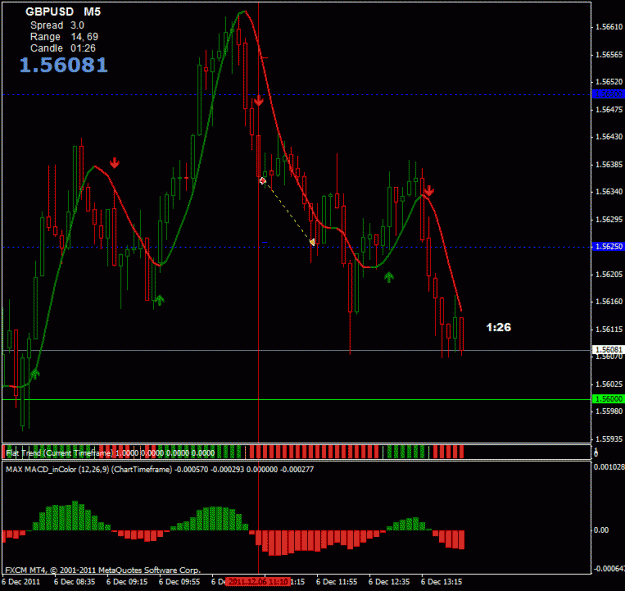
Task: Click the 1.56475 price scale label
Action: [609, 110]
